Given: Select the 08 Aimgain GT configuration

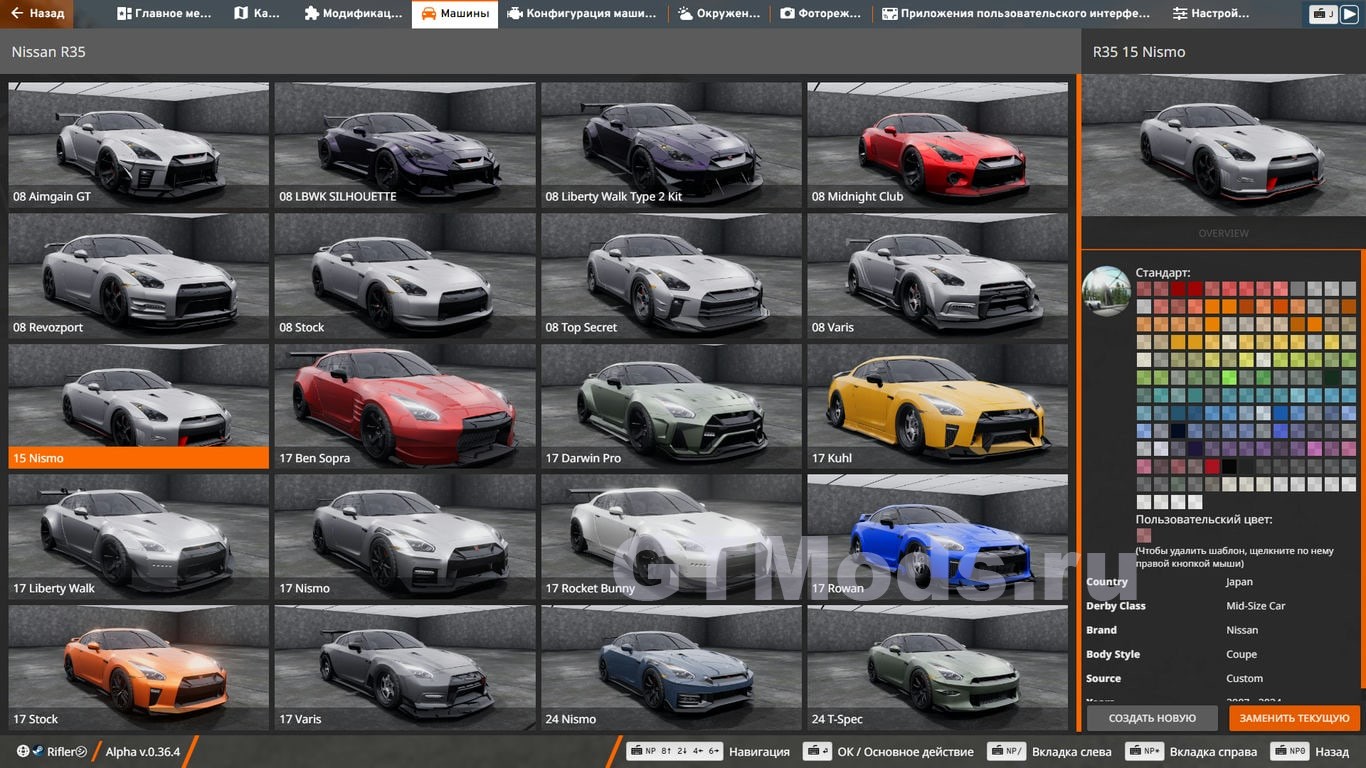Looking at the screenshot, I should click(x=139, y=145).
